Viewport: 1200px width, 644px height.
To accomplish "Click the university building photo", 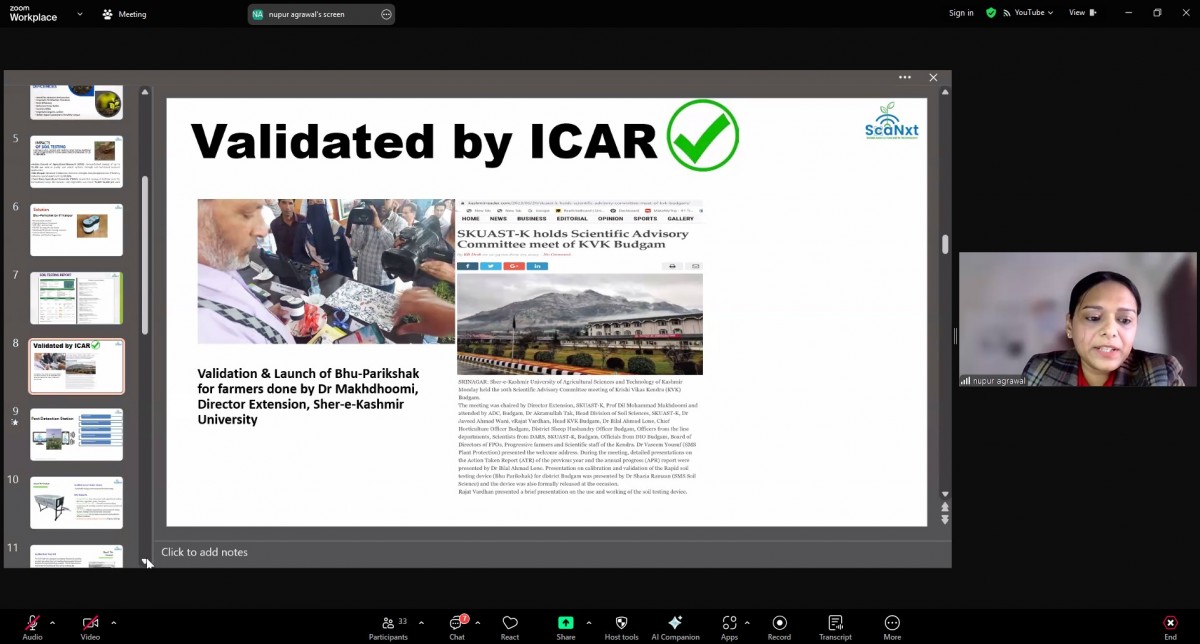I will pos(580,324).
